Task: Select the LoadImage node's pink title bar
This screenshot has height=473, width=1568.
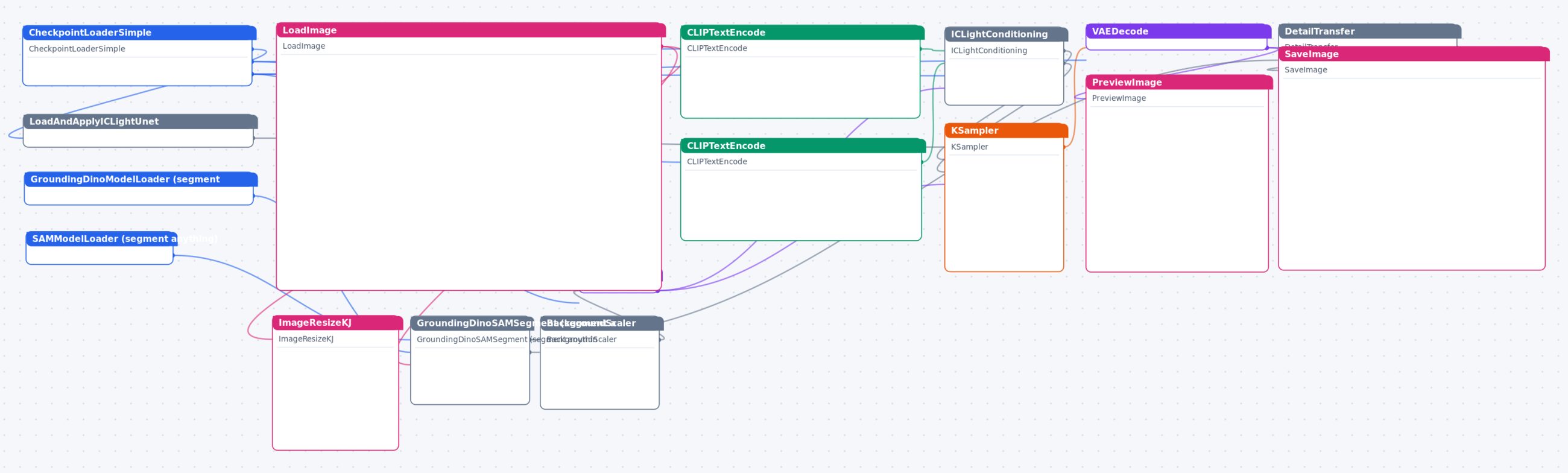Action: click(x=470, y=30)
